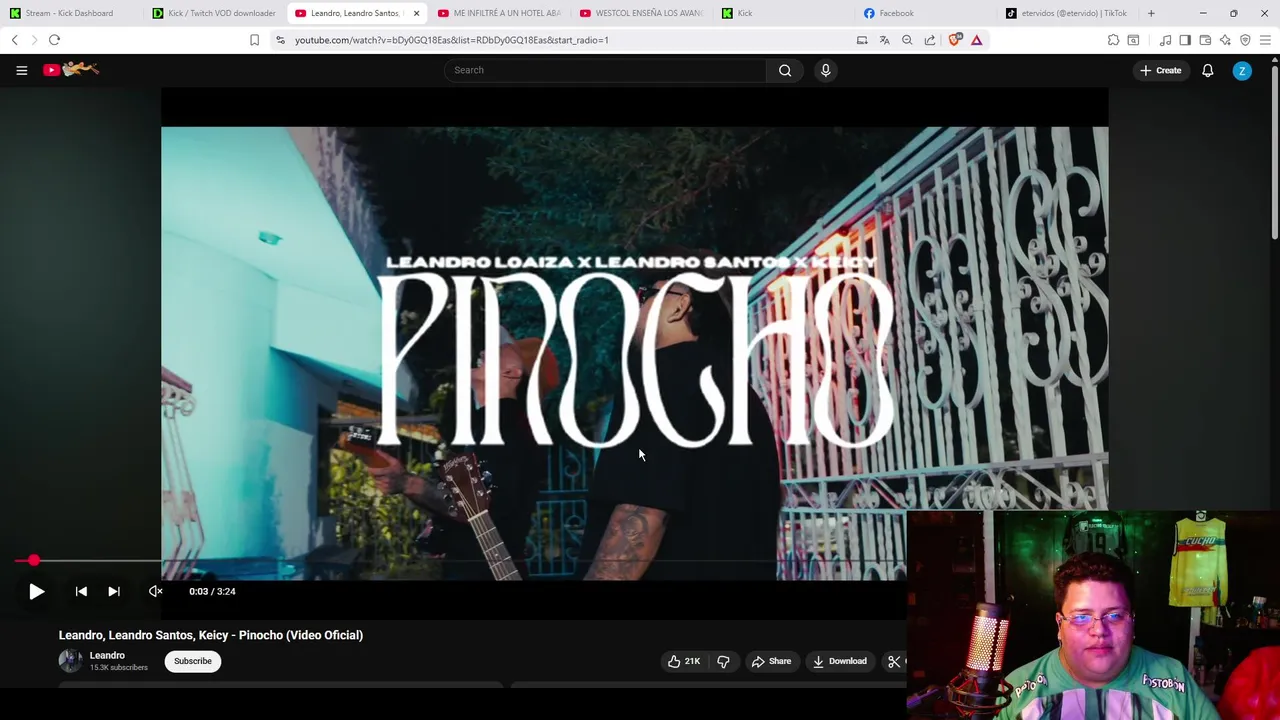
Task: Open Brave Rewards triangle icon
Action: (977, 40)
